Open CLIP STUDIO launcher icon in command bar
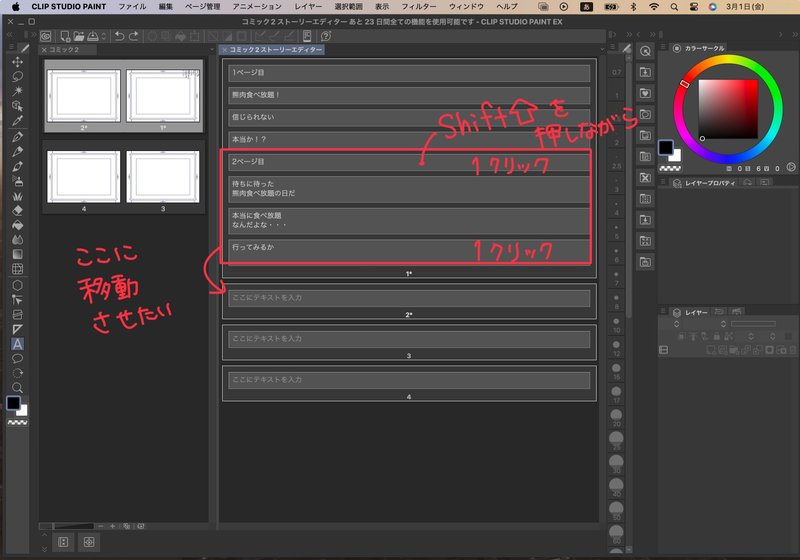Viewport: 800px width, 560px height. click(x=46, y=36)
